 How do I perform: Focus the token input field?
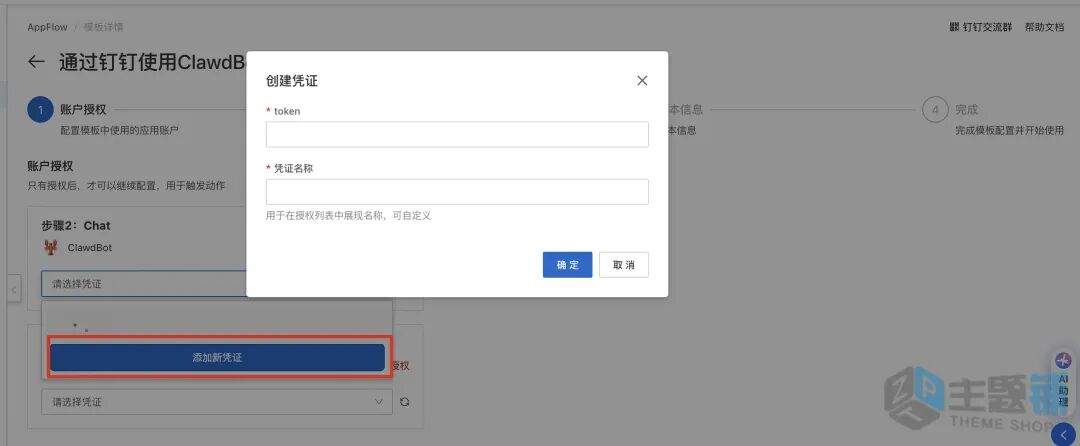[x=457, y=134]
